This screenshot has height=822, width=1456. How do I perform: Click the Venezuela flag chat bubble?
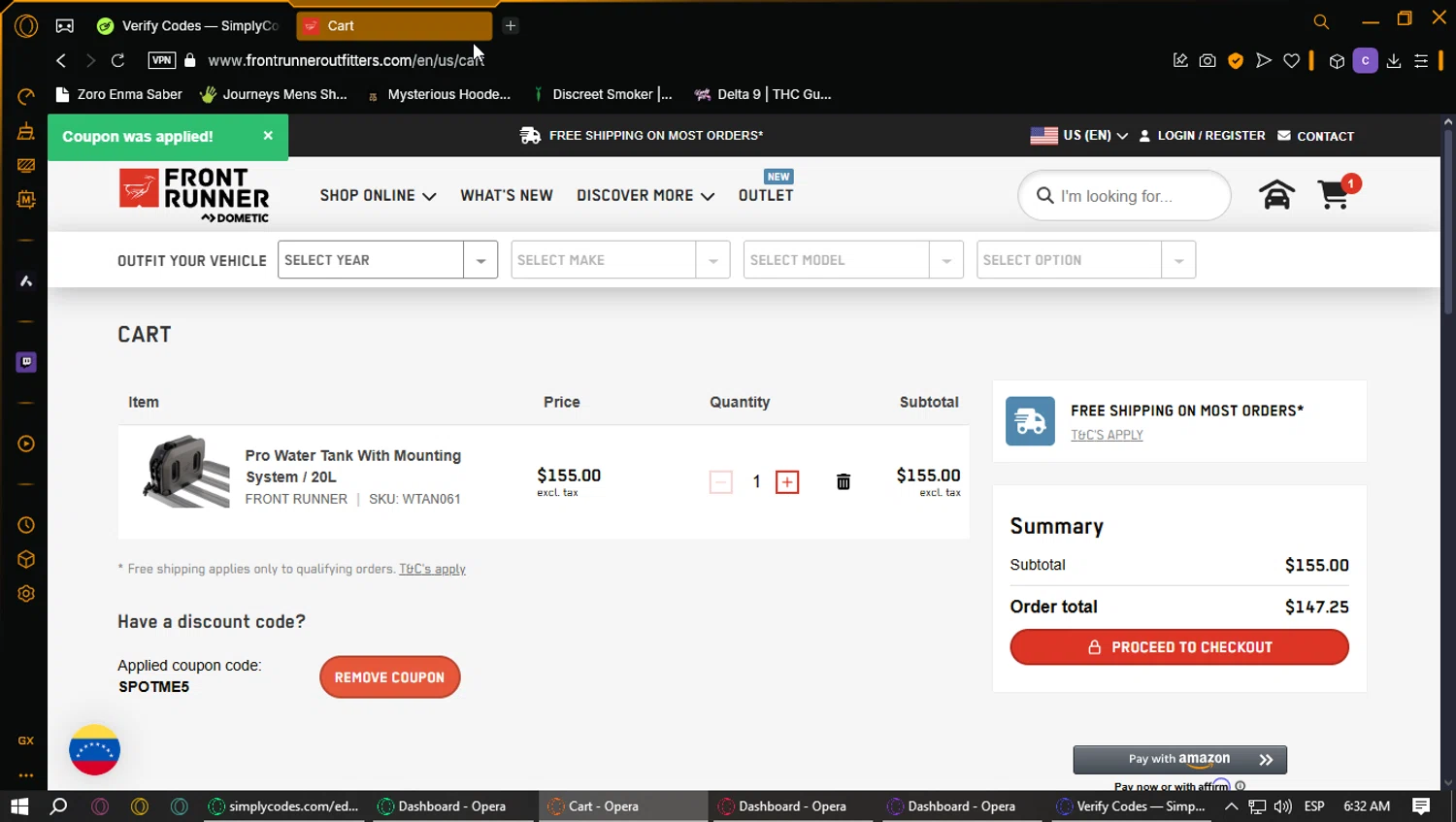(x=94, y=750)
